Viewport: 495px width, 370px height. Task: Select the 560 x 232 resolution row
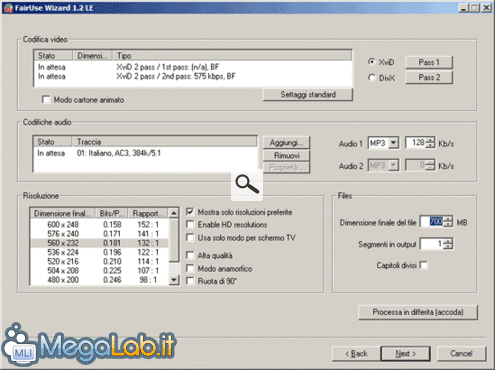pyautogui.click(x=100, y=243)
